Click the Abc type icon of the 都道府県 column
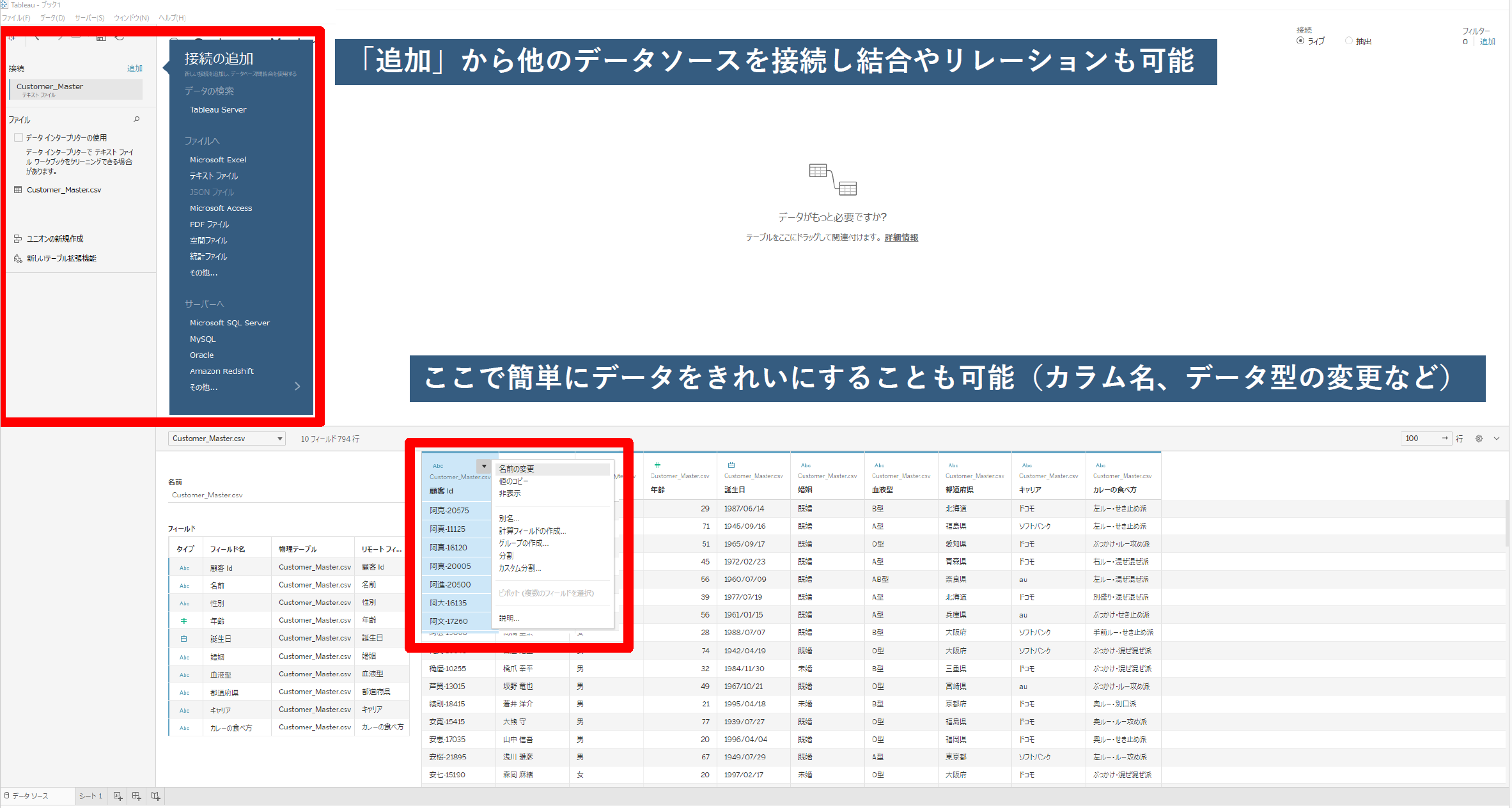This screenshot has width=1512, height=808. click(x=953, y=465)
